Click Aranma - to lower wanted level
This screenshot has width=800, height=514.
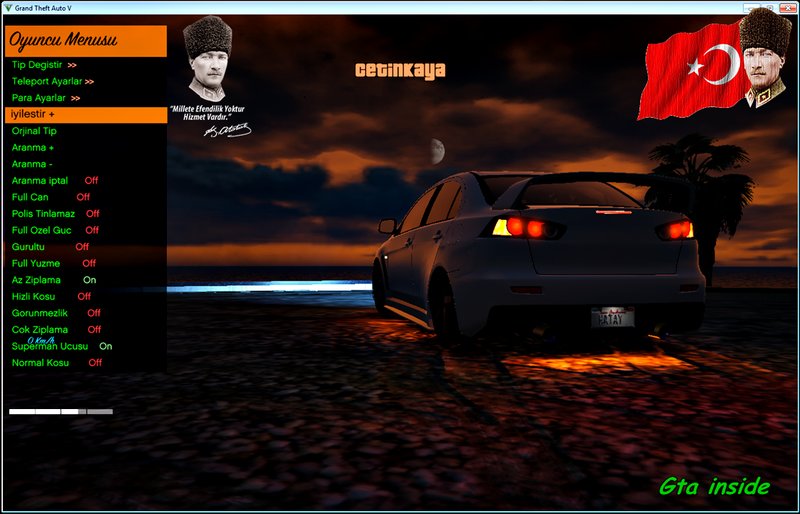point(32,164)
